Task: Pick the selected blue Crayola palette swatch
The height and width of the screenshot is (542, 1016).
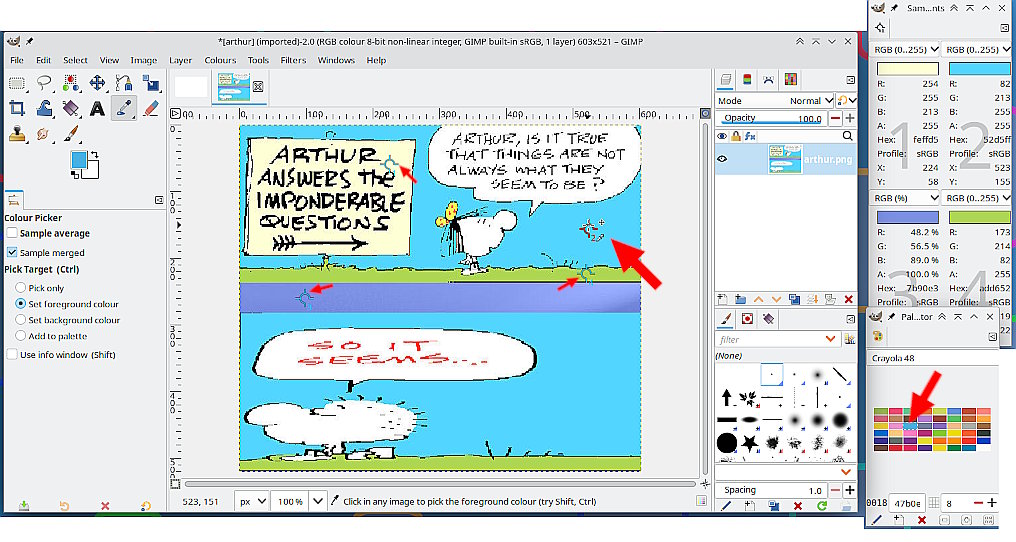Action: point(910,425)
